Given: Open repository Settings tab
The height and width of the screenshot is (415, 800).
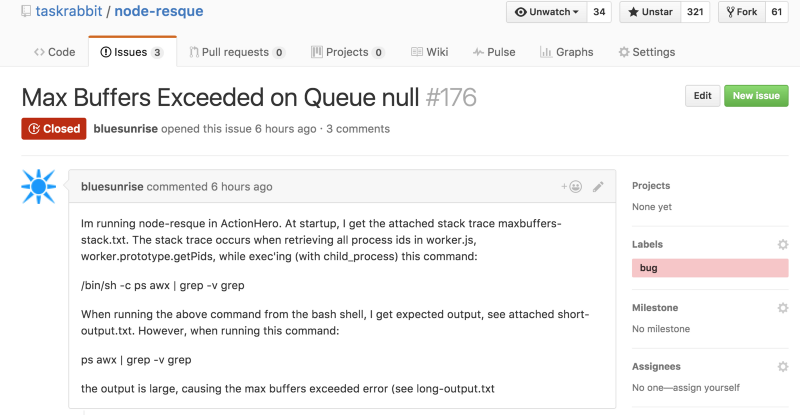Looking at the screenshot, I should point(647,52).
